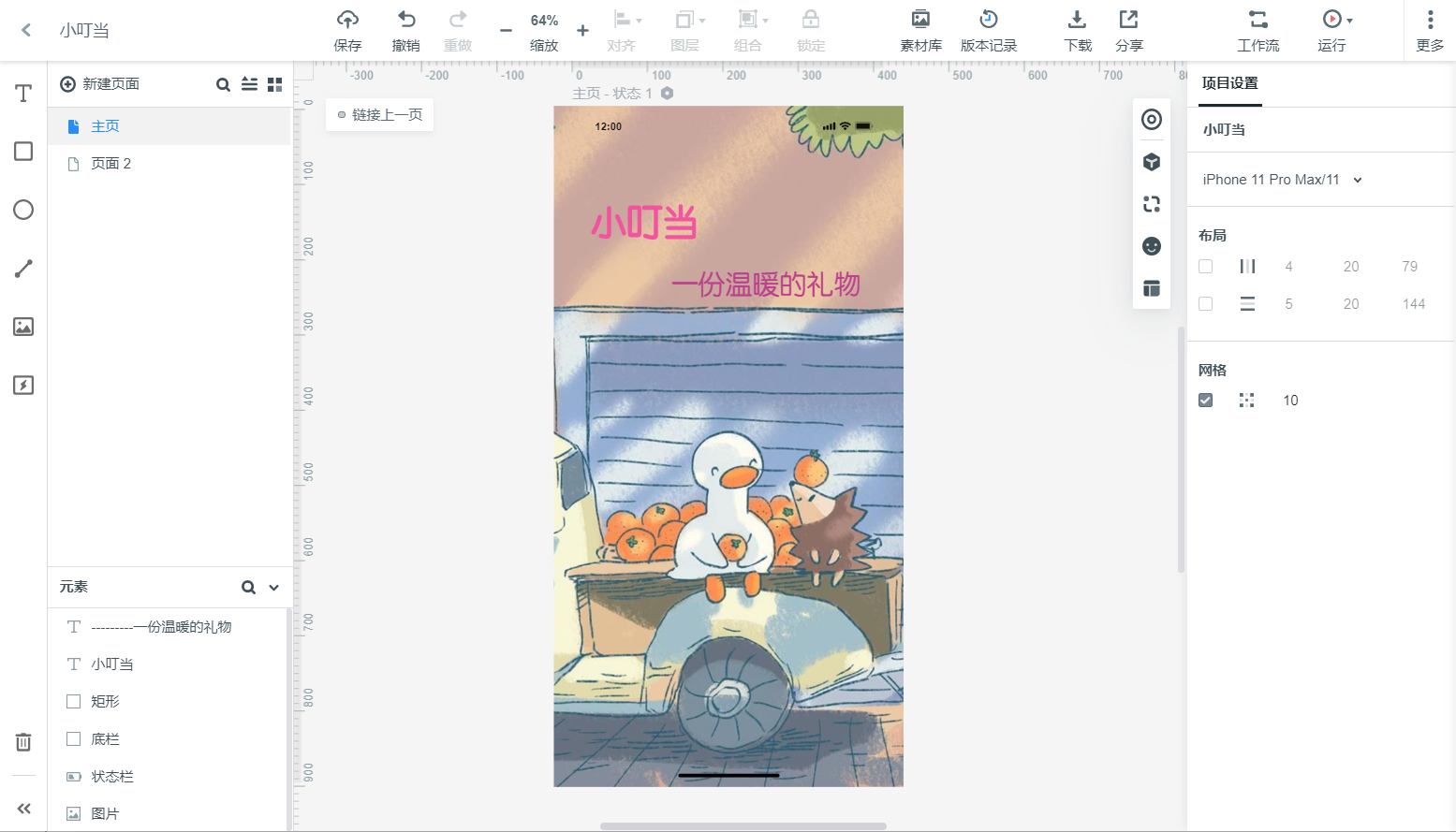
Task: Select the Text tool in left sidebar
Action: pos(23,93)
